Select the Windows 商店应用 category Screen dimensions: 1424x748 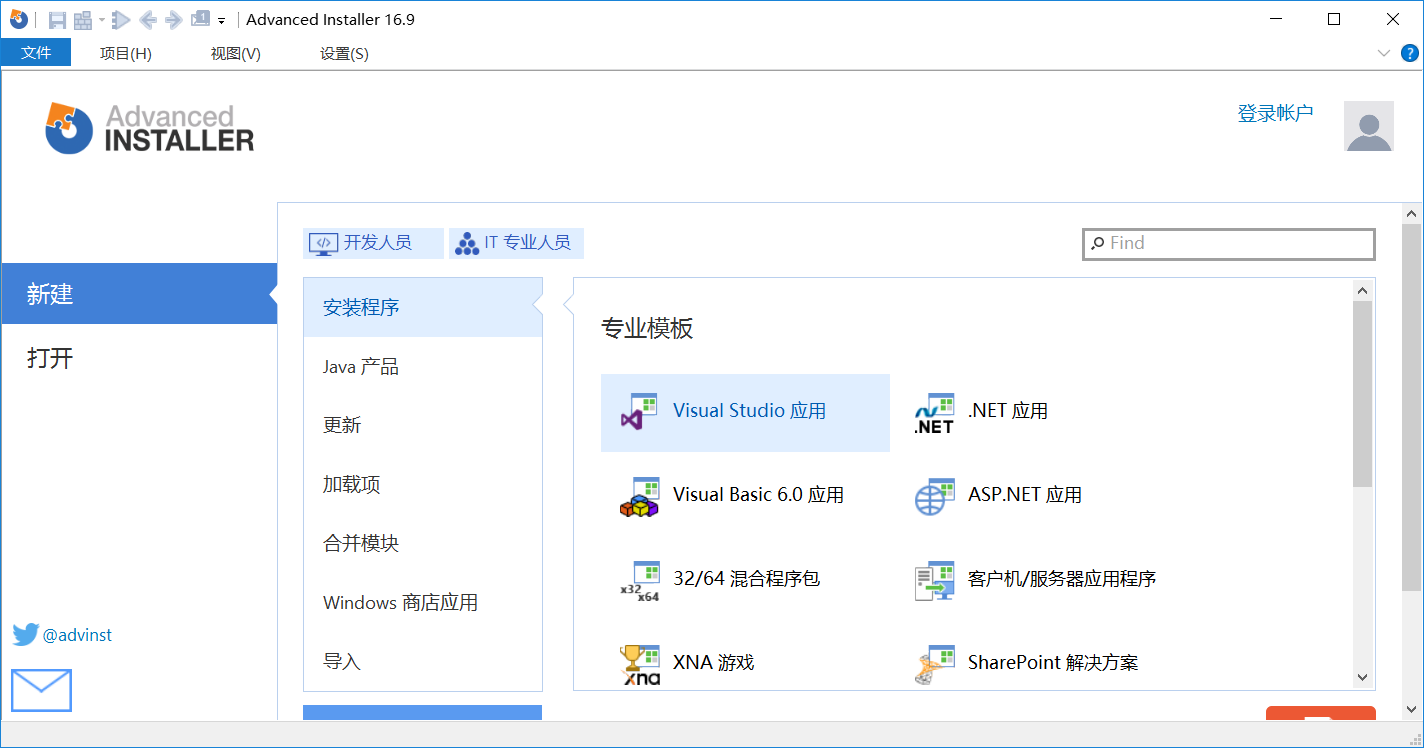pos(423,602)
